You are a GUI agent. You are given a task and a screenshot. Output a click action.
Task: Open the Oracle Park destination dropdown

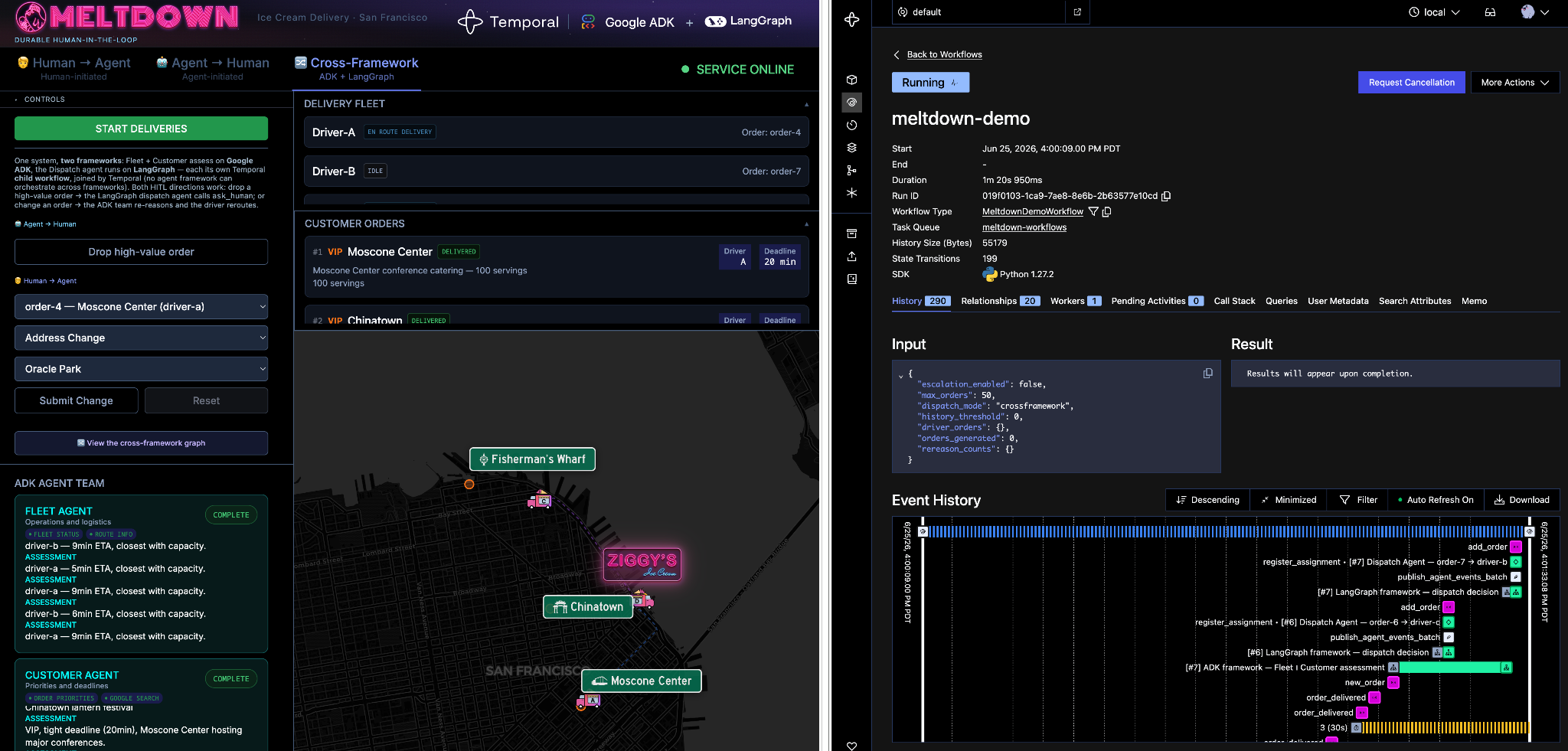coord(141,369)
